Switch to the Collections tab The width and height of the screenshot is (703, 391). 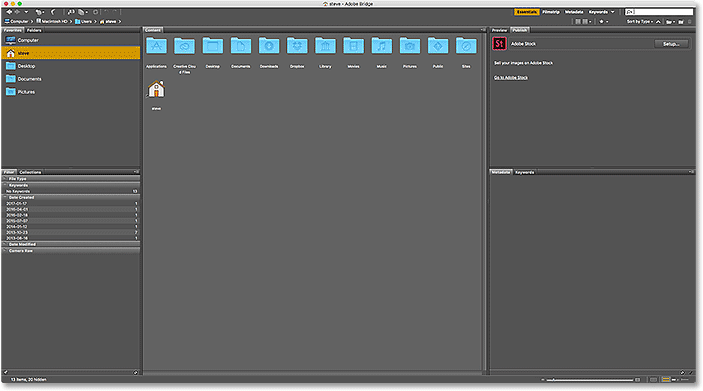coord(30,172)
